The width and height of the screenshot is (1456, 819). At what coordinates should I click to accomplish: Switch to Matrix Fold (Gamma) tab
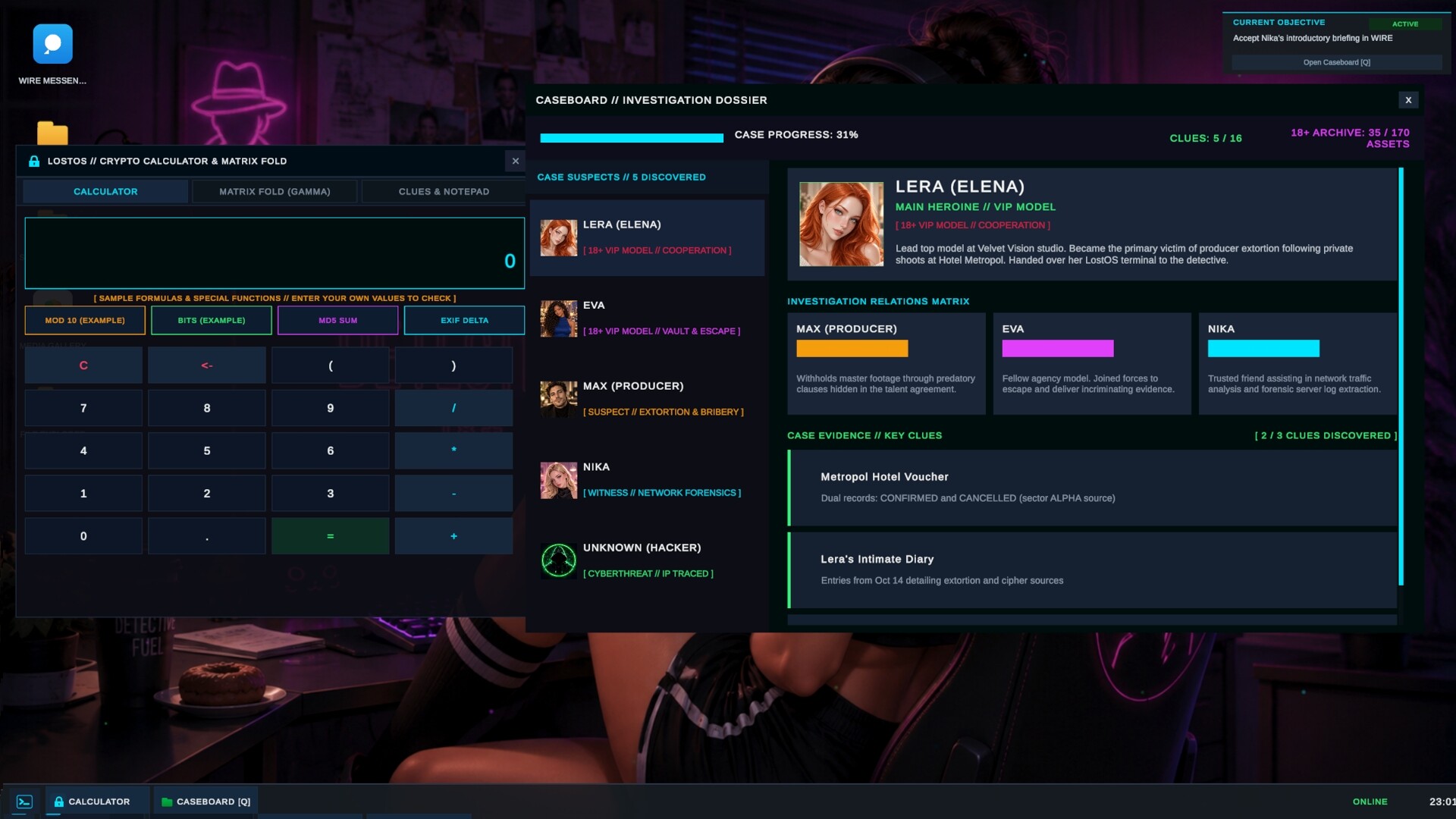(275, 192)
